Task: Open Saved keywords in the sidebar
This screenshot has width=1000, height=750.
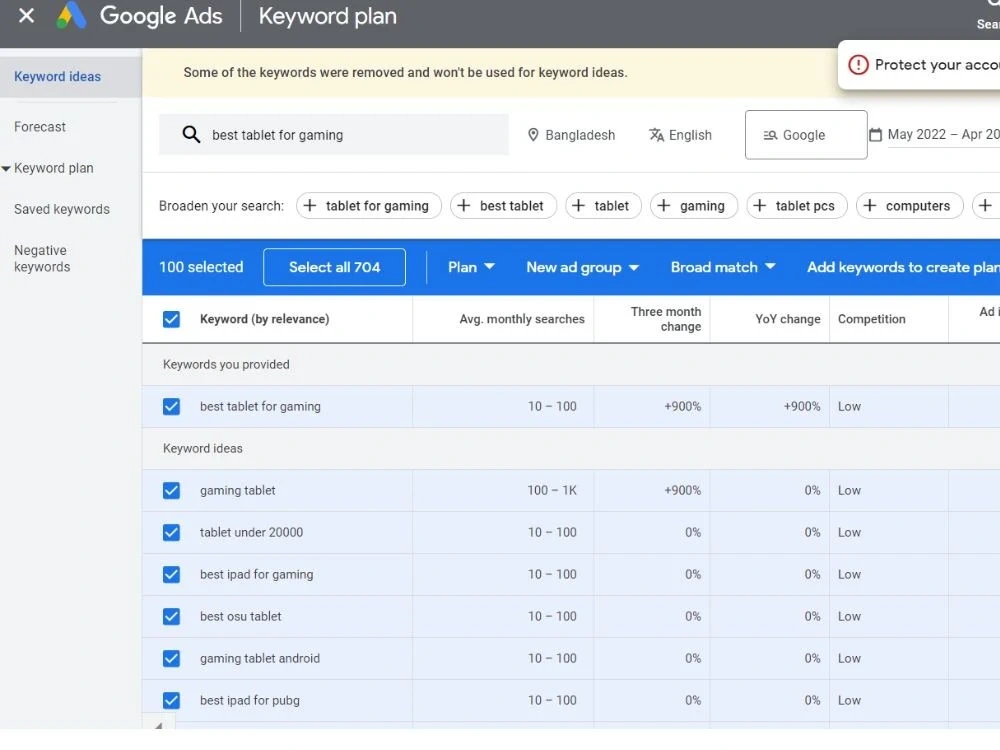Action: coord(62,209)
